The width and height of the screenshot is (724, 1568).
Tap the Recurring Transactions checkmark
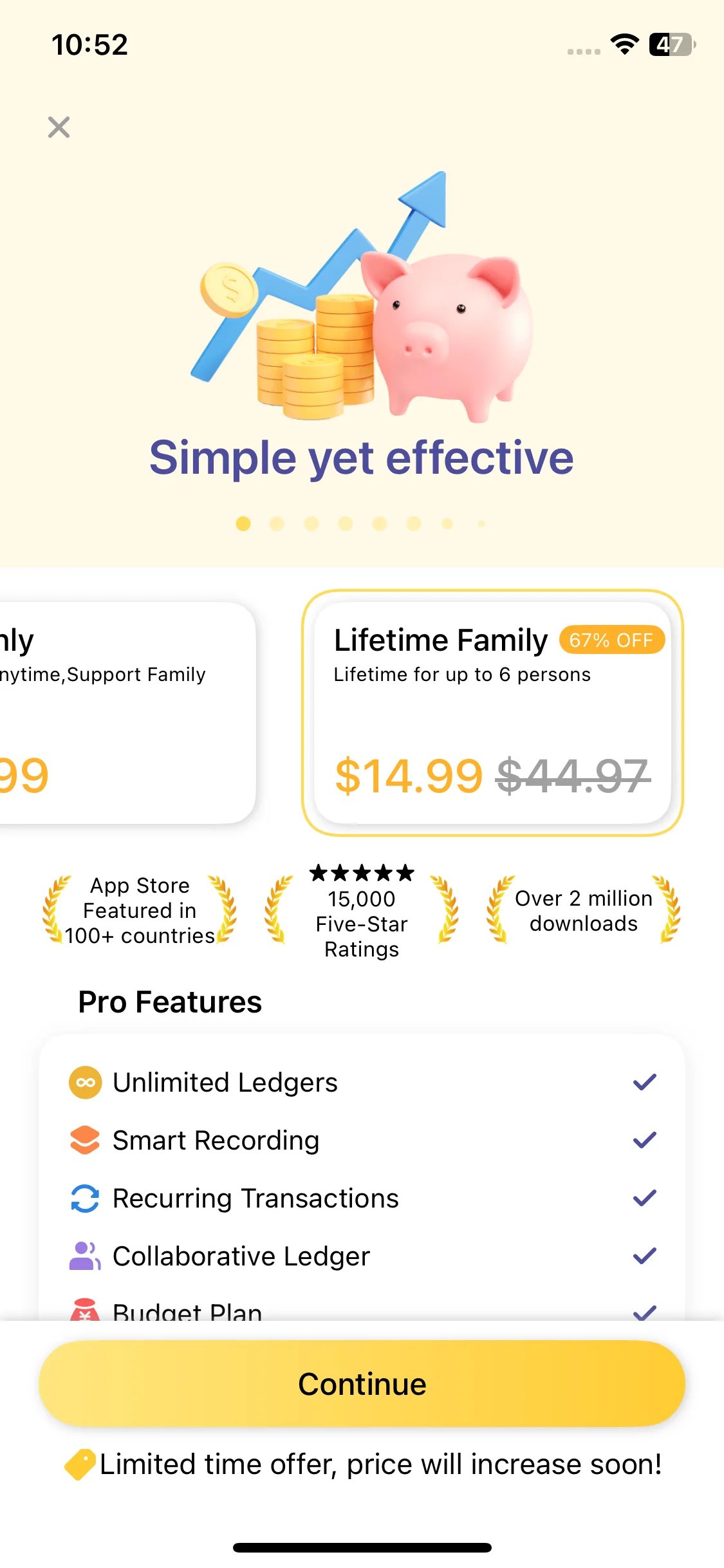pos(644,1199)
